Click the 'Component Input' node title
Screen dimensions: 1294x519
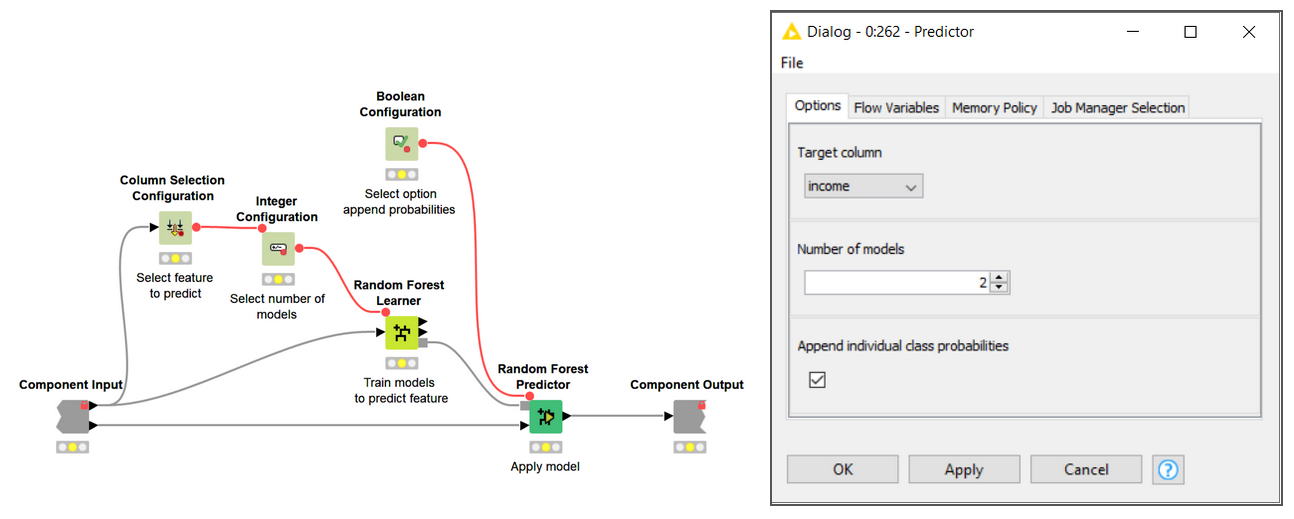(x=71, y=385)
